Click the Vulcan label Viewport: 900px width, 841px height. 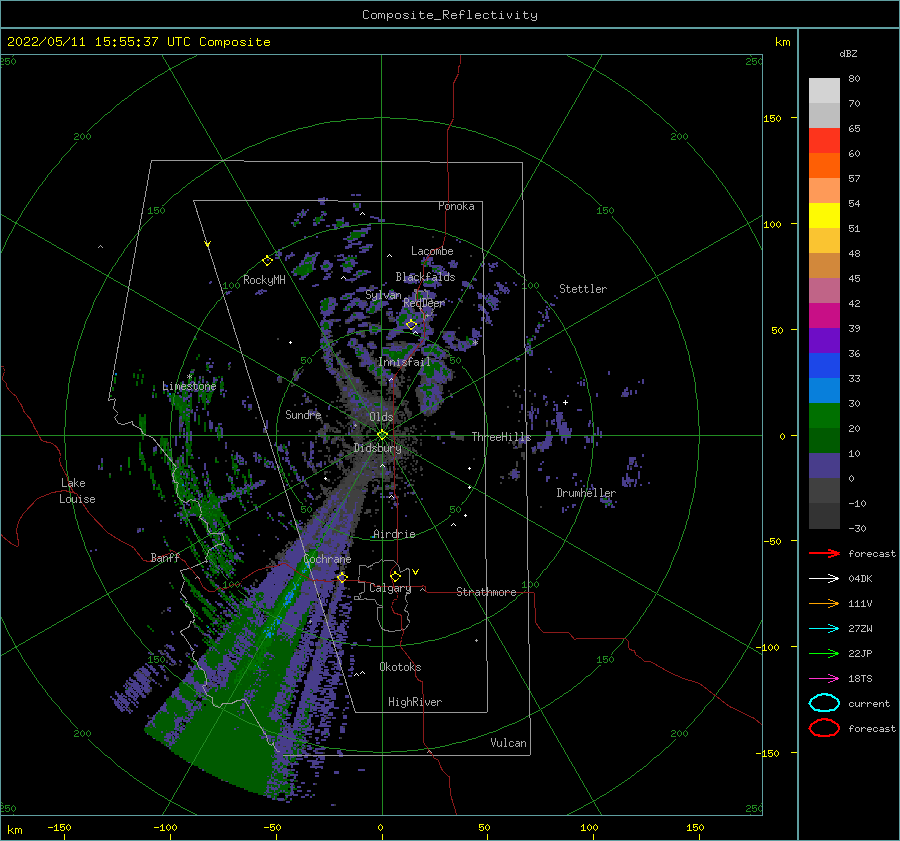(509, 743)
